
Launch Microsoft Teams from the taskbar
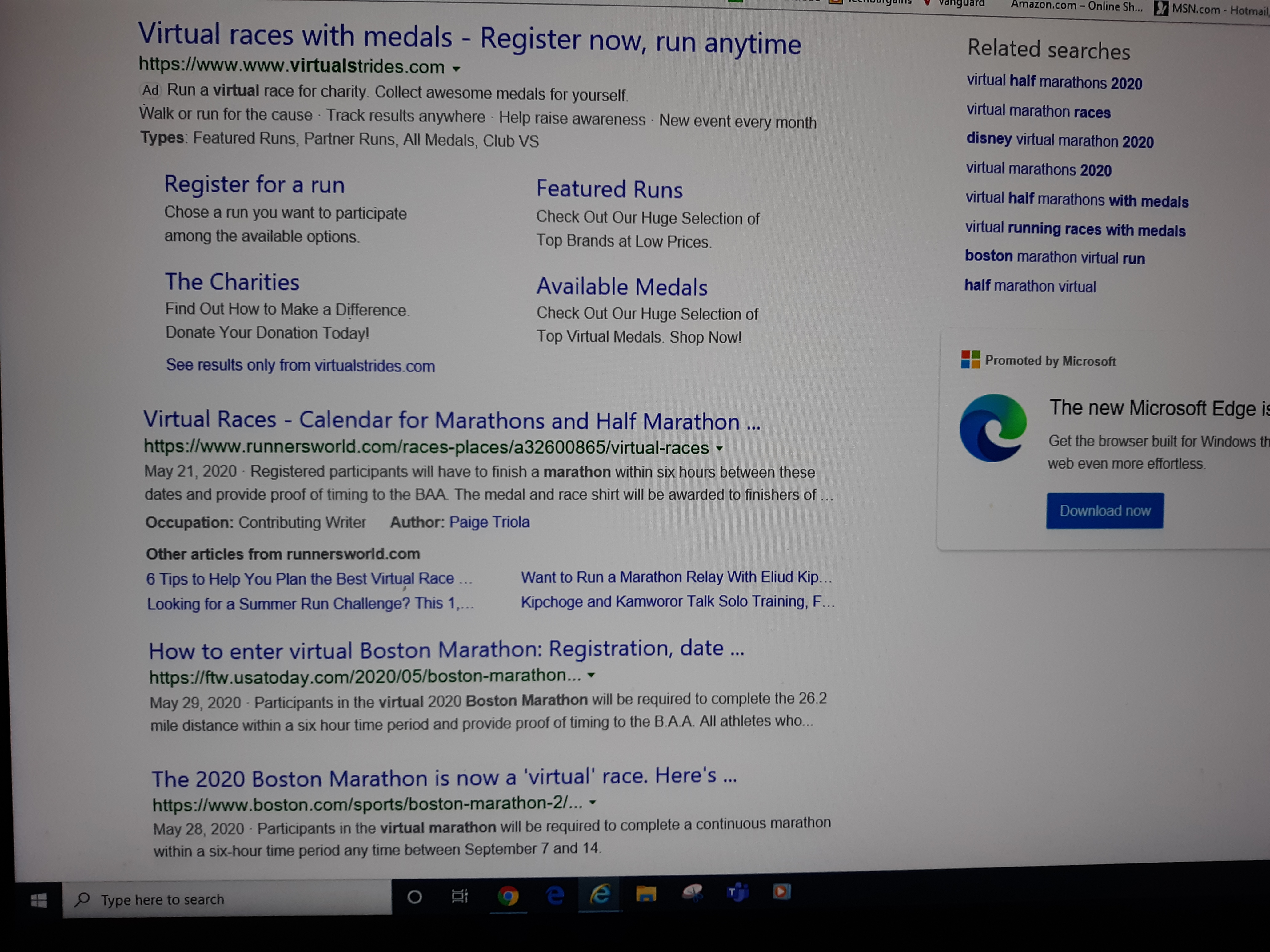738,892
